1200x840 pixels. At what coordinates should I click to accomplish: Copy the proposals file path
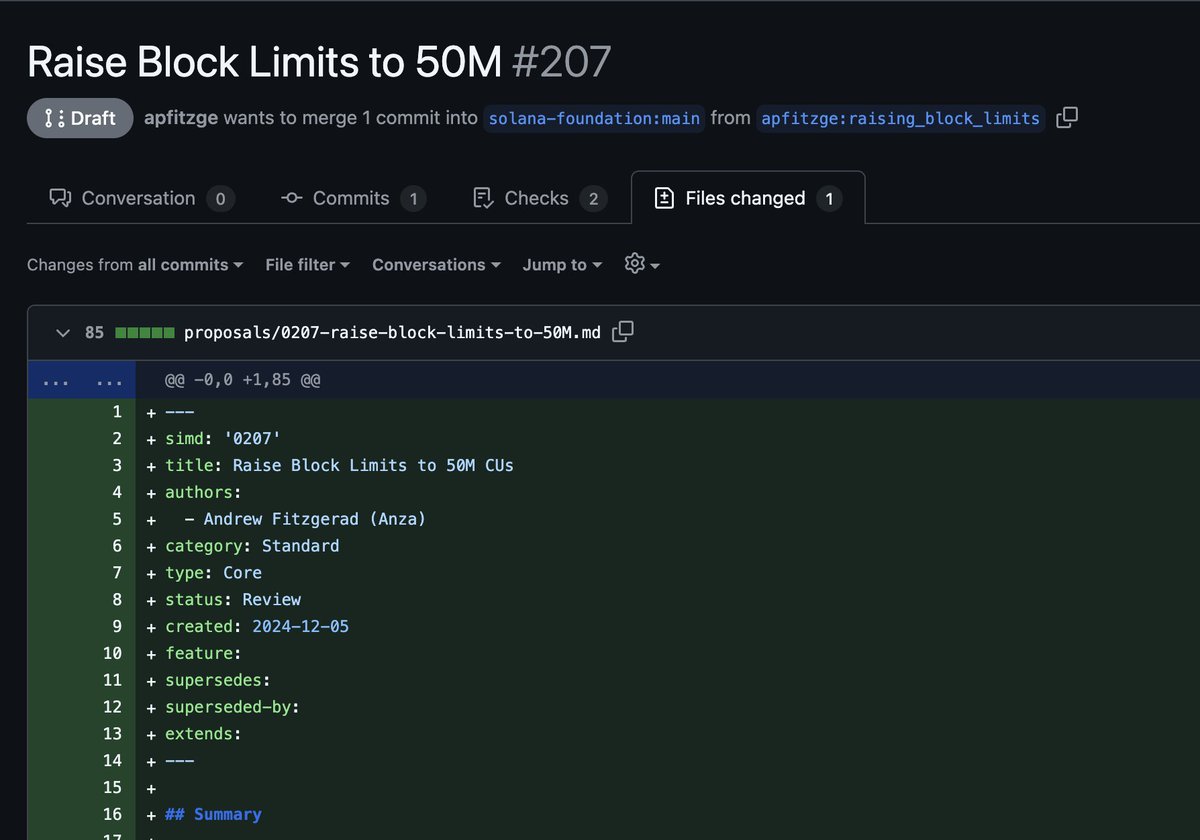[x=622, y=331]
